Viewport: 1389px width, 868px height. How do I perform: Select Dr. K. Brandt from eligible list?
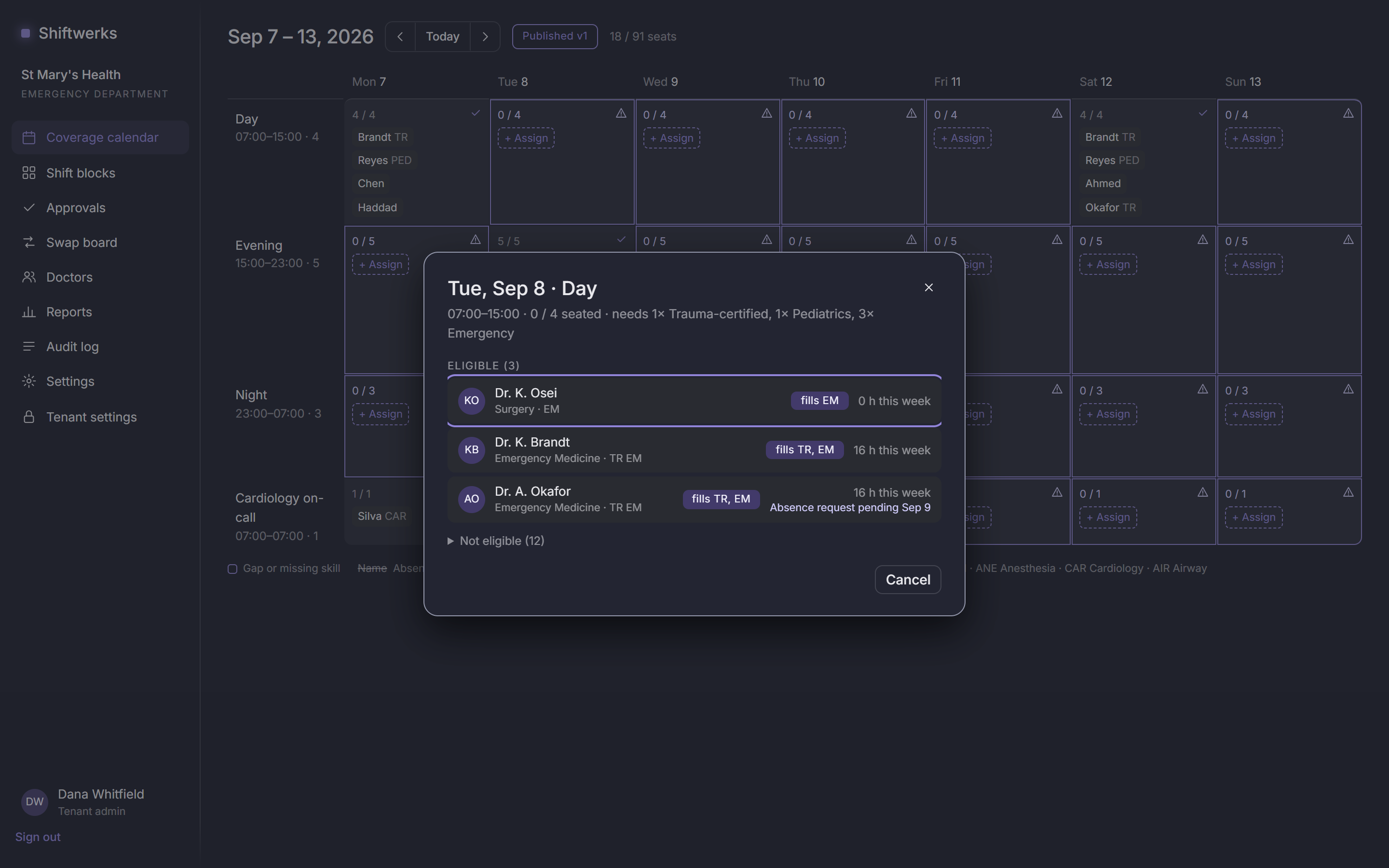(x=694, y=450)
